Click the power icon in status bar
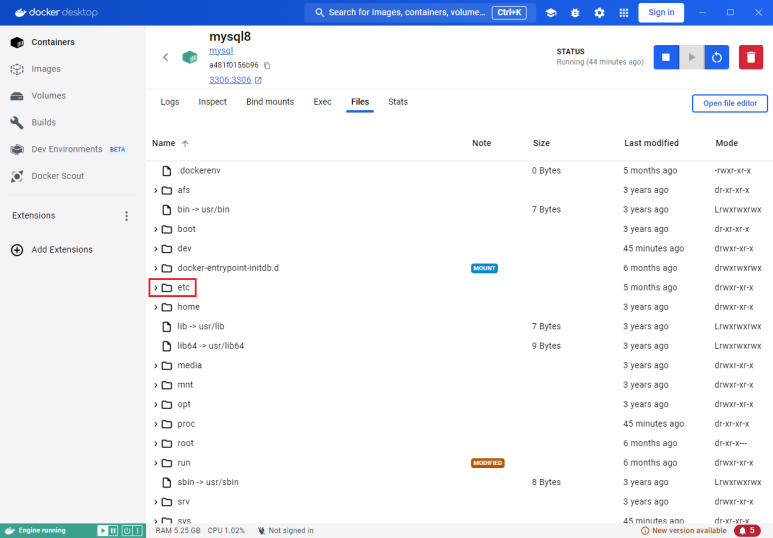 (127, 531)
